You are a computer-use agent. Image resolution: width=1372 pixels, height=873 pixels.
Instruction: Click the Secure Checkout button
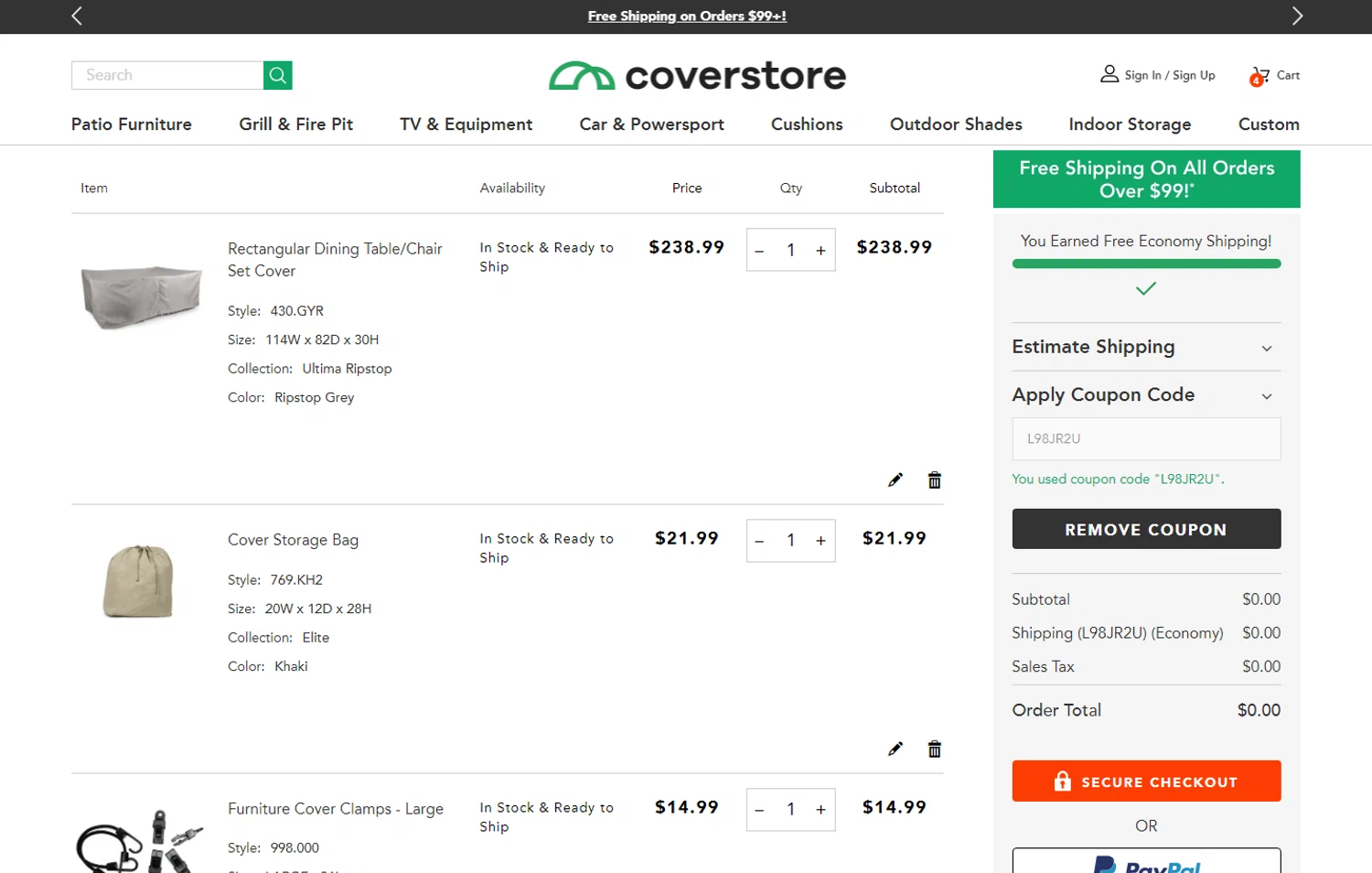click(1146, 781)
